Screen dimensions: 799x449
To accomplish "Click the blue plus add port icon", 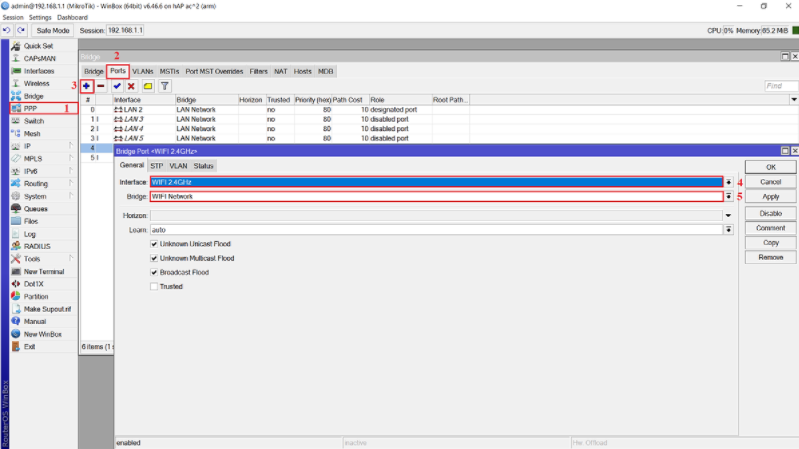I will pyautogui.click(x=87, y=87).
